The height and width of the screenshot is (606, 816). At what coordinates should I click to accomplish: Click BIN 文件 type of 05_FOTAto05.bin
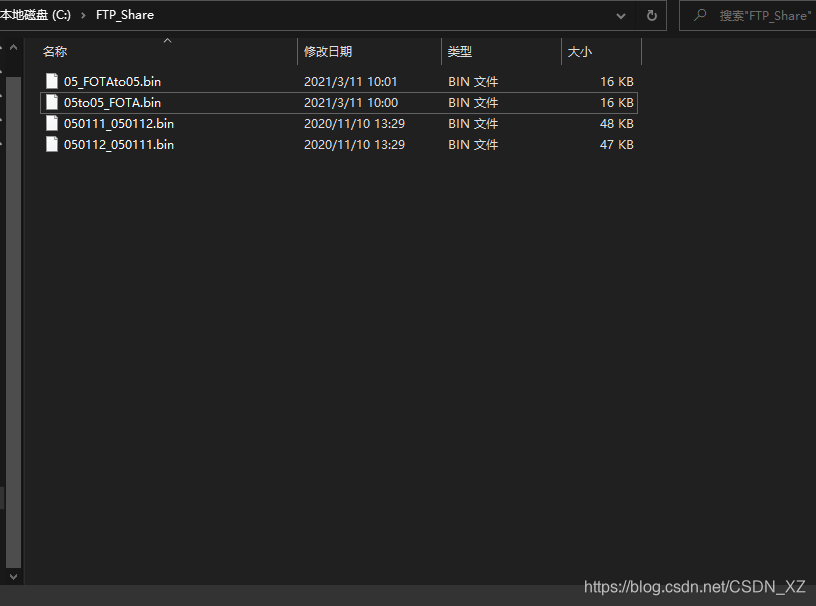point(473,82)
